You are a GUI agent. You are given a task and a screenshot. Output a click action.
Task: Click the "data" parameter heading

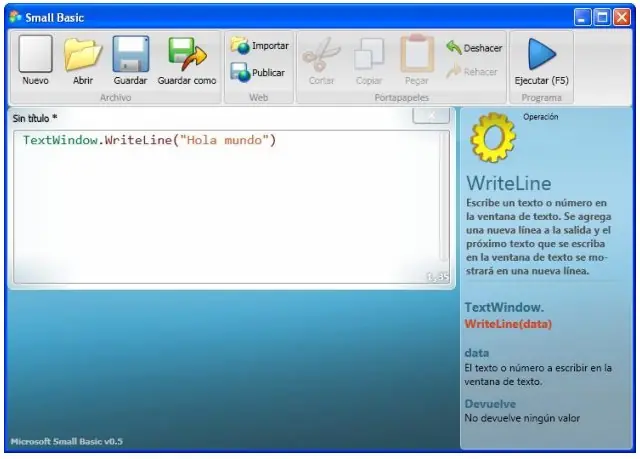pyautogui.click(x=476, y=353)
